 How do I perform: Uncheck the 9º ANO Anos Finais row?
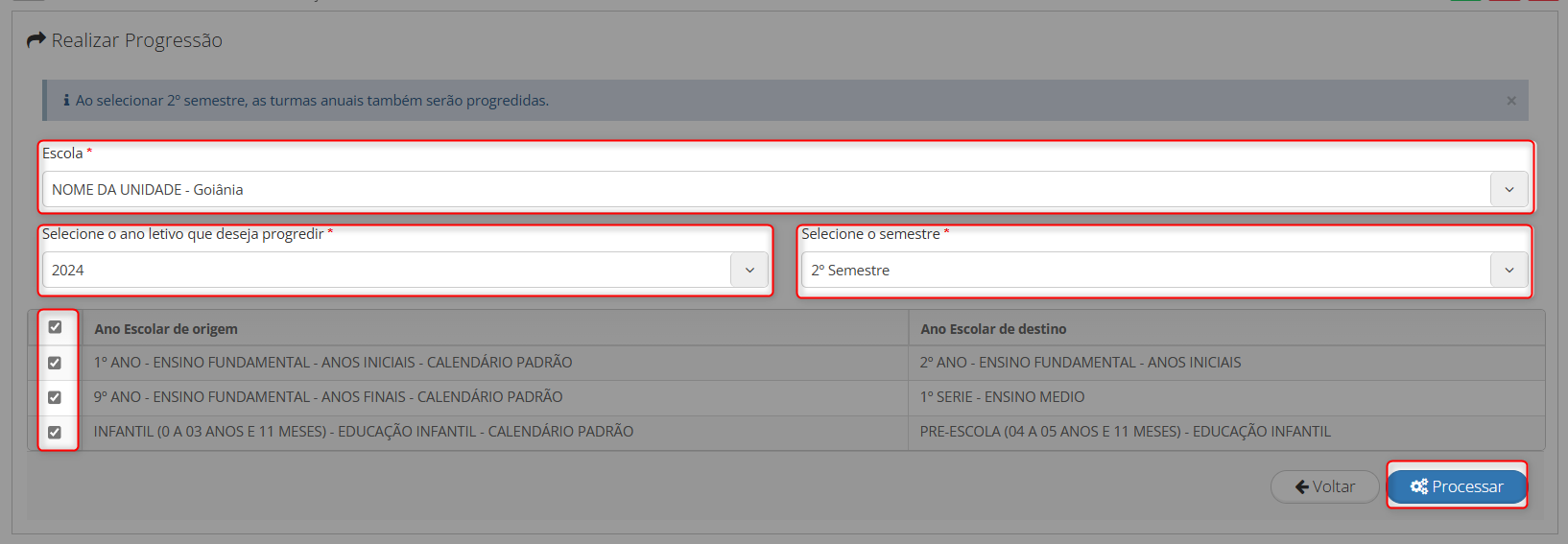pyautogui.click(x=55, y=397)
